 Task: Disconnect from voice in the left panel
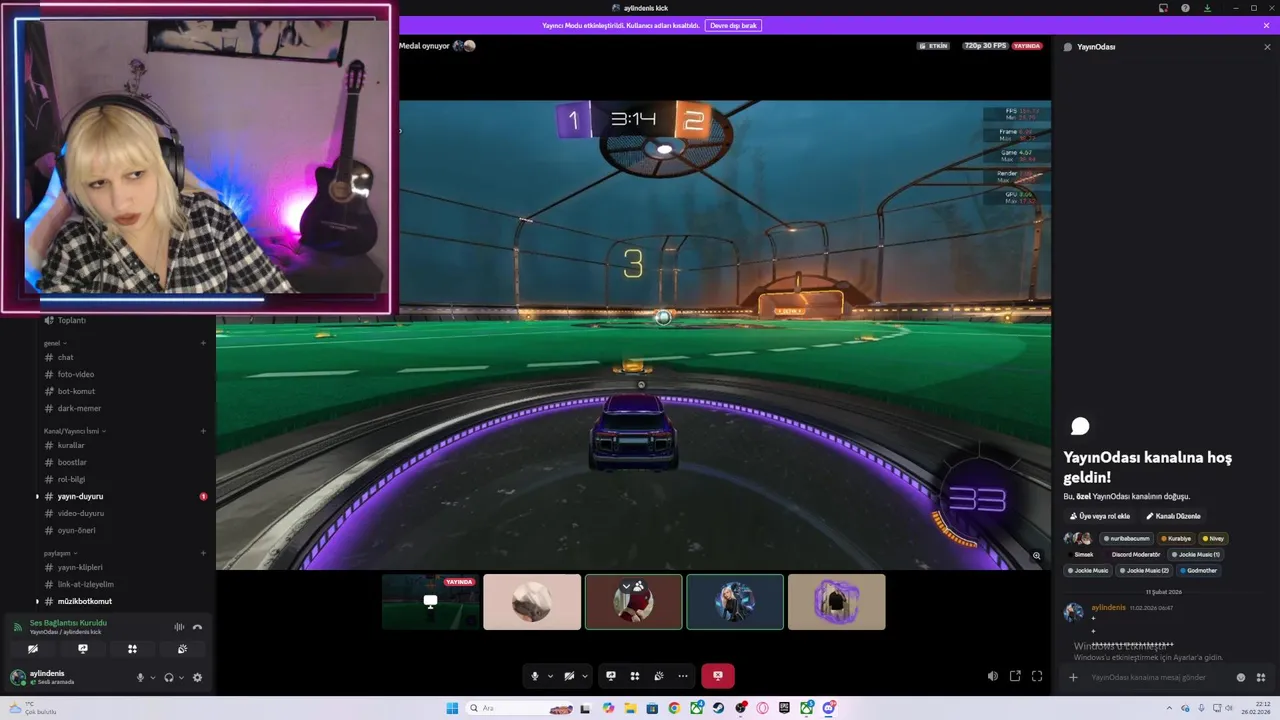coord(197,627)
